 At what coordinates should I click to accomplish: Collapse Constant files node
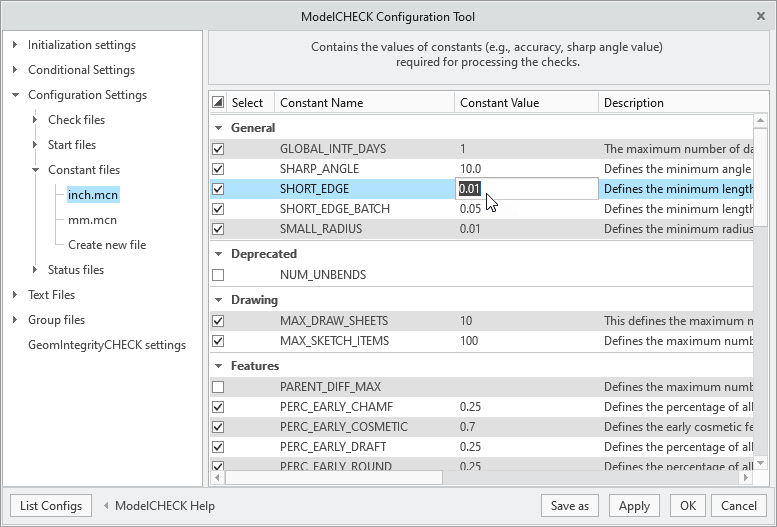coord(35,170)
